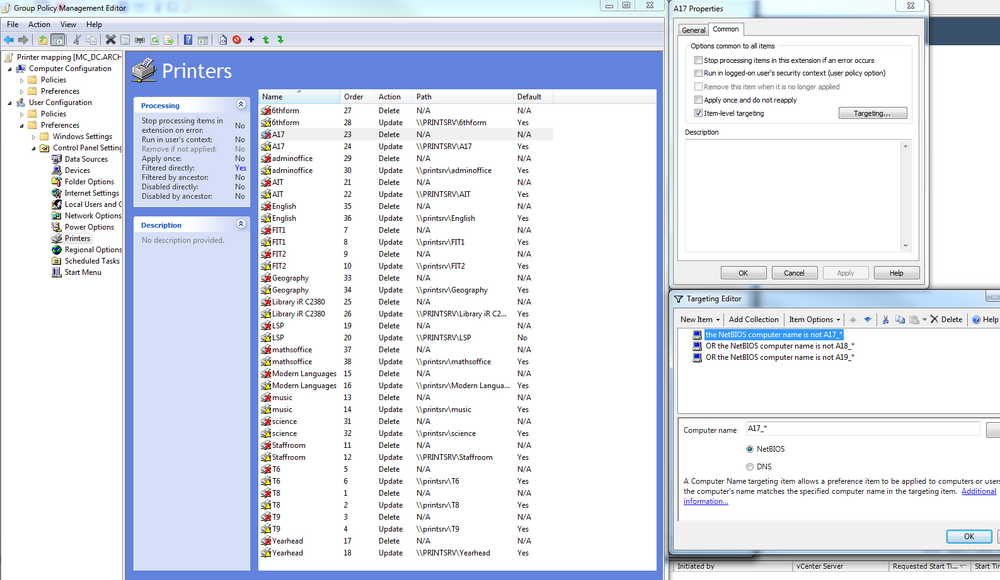Click the green Move item down arrow
Viewport: 1000px width, 580px height.
pyautogui.click(x=280, y=40)
